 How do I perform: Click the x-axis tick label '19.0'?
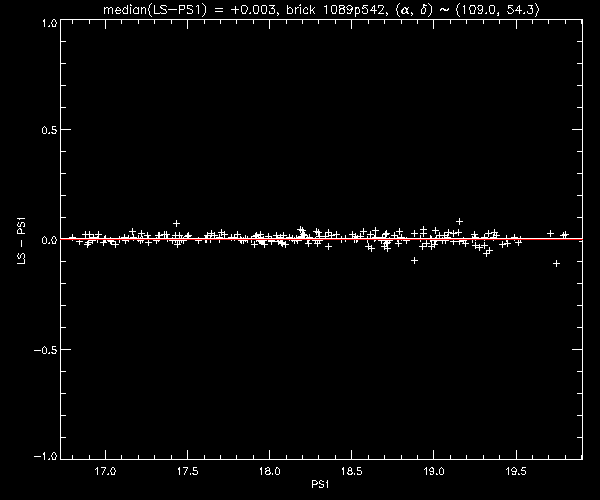434,471
